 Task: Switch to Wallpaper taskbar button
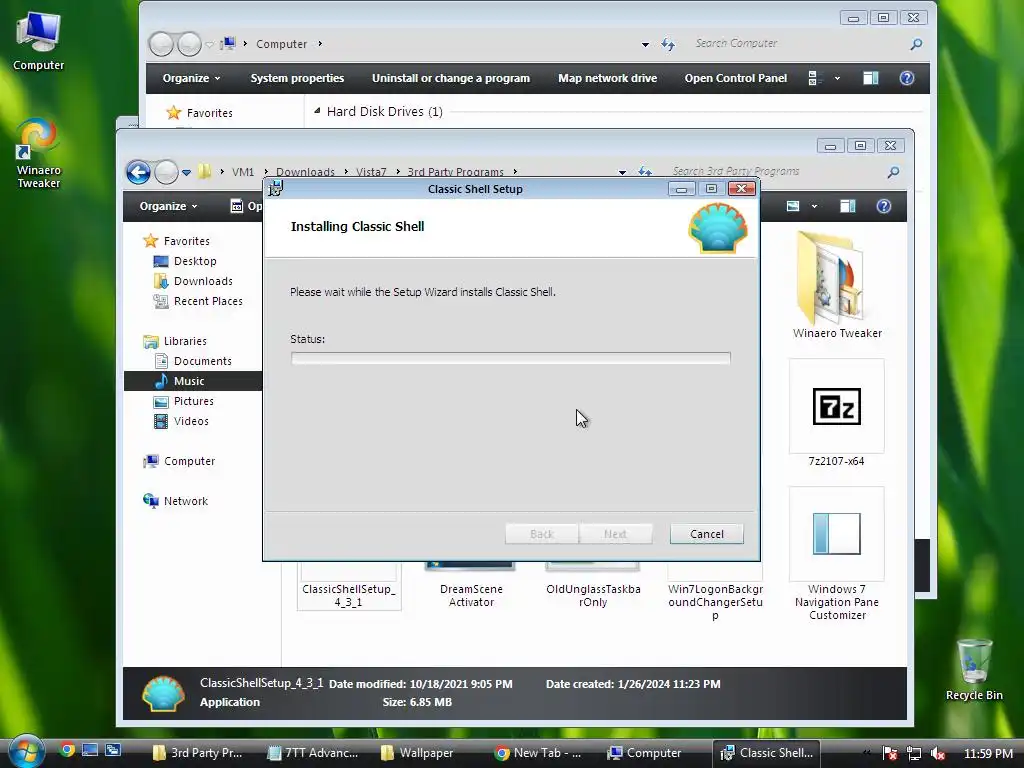[418, 753]
